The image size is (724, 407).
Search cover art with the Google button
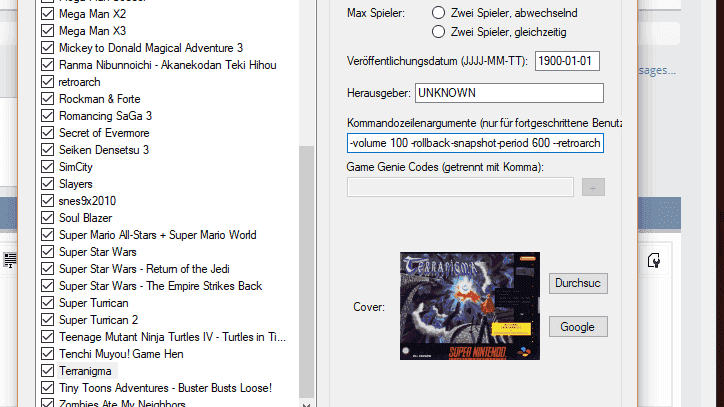[x=578, y=327]
